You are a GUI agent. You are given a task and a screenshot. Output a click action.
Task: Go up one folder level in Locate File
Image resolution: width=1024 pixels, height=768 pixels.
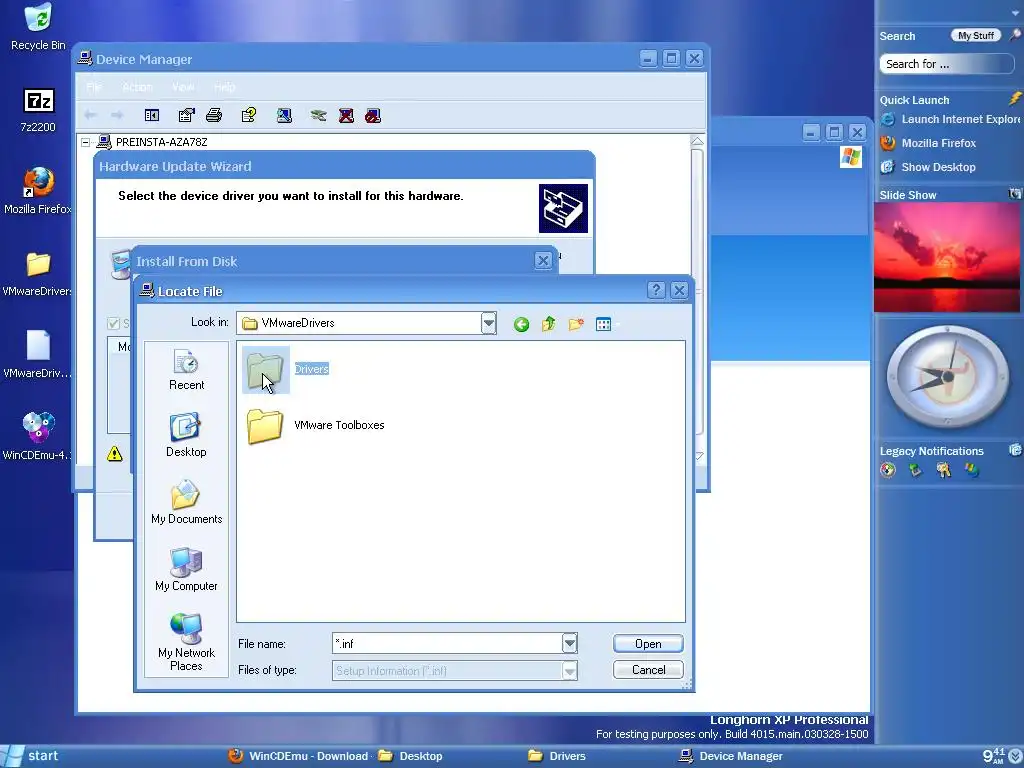[x=549, y=324]
